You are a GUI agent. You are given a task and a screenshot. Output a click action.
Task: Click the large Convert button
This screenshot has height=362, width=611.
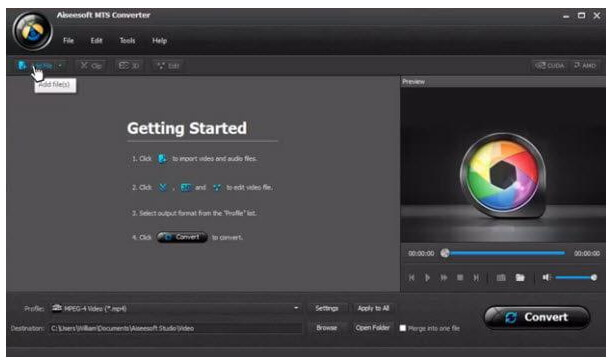(537, 318)
